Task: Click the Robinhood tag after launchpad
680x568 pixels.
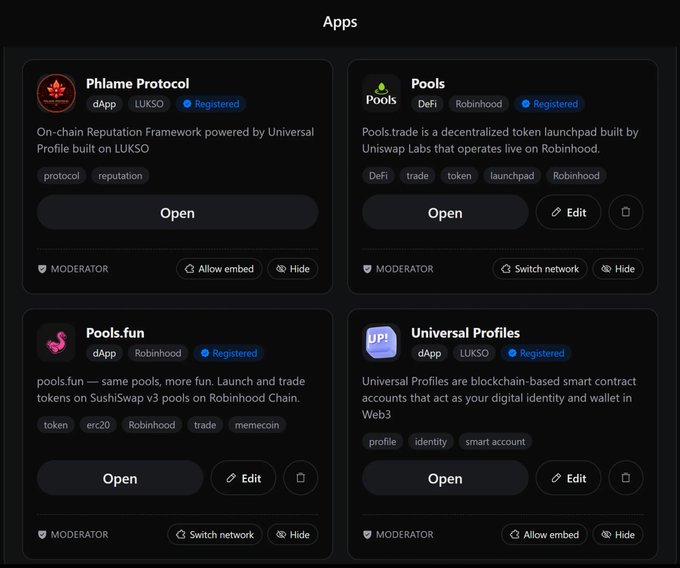Action: pos(576,176)
